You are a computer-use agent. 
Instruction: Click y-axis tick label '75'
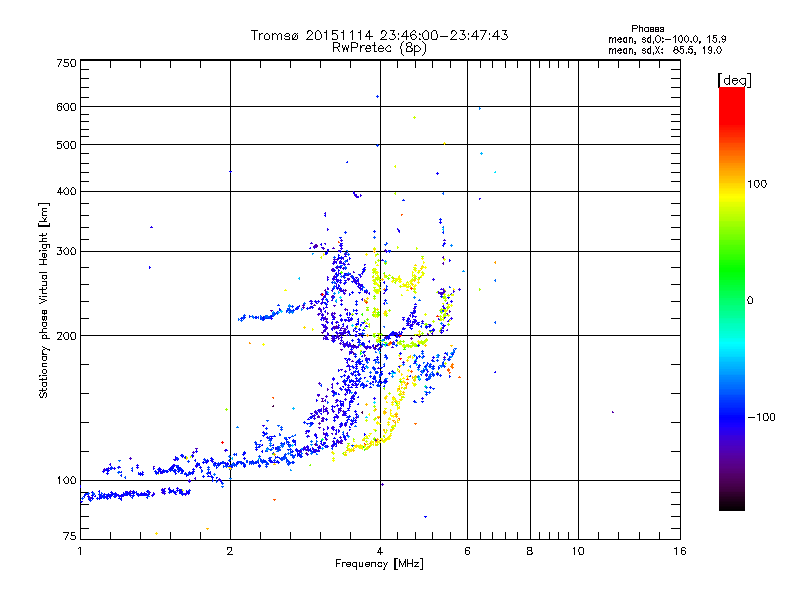point(70,536)
